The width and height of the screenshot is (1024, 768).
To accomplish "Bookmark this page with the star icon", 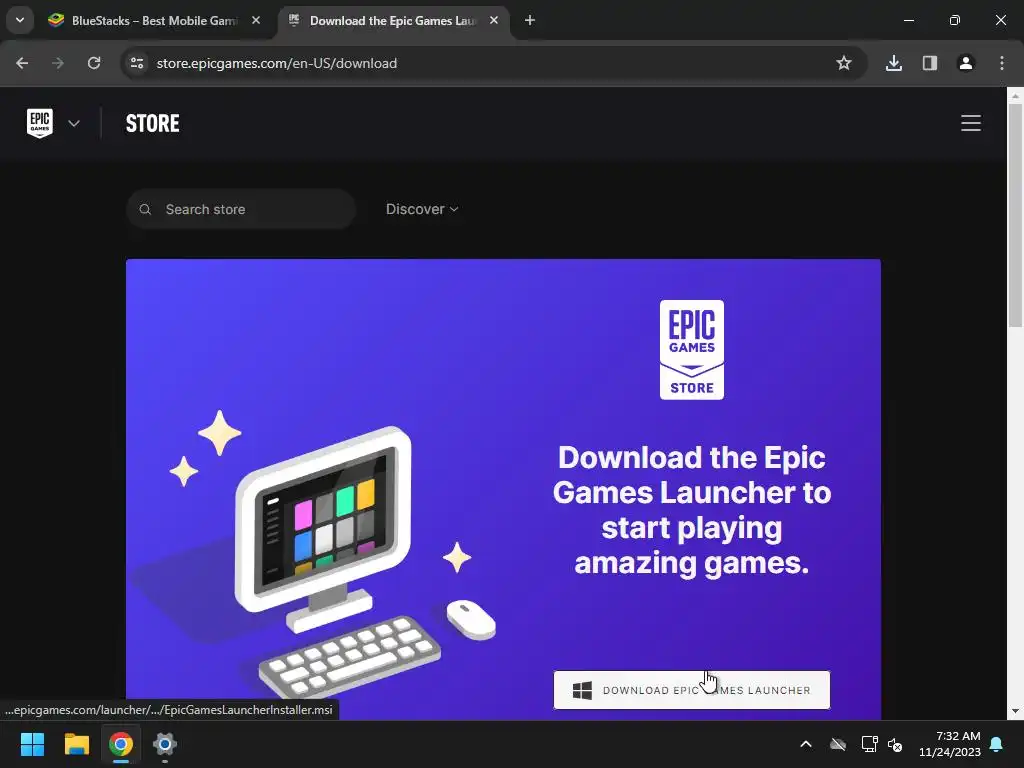I will pos(844,63).
